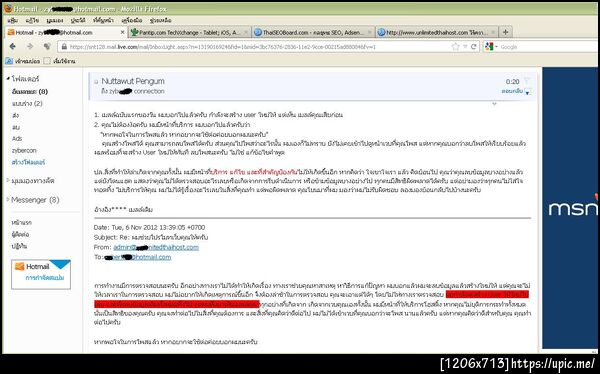This screenshot has height=374, width=600.
Task: Close the Pantip.com tab
Action: pos(246,33)
